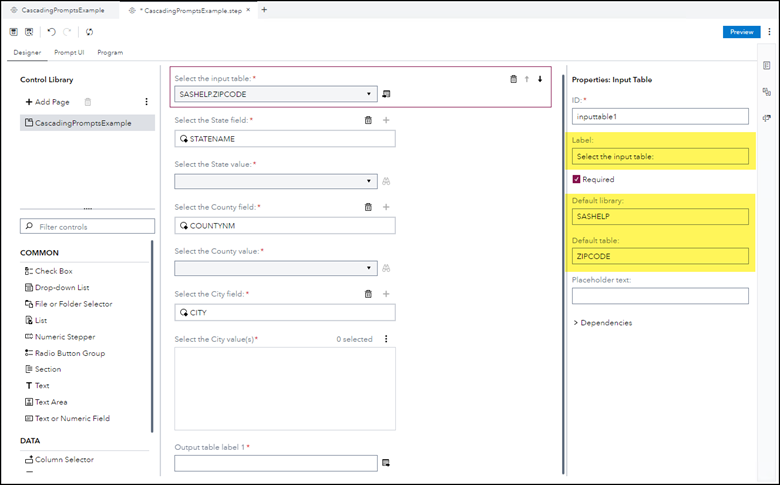Click the CITY column field
Image resolution: width=780 pixels, height=485 pixels.
click(x=285, y=312)
